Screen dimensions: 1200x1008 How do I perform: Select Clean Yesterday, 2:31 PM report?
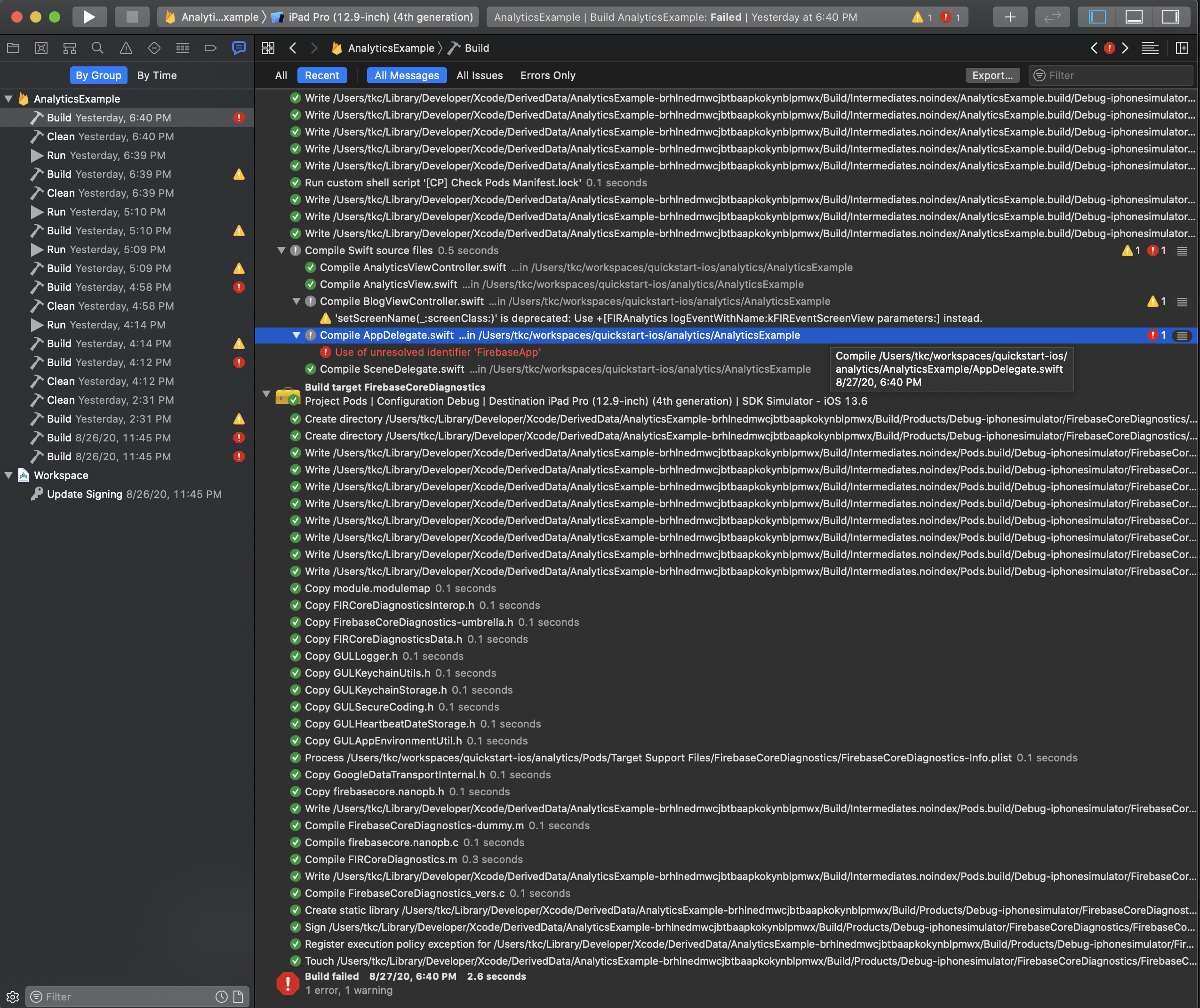pyautogui.click(x=127, y=400)
